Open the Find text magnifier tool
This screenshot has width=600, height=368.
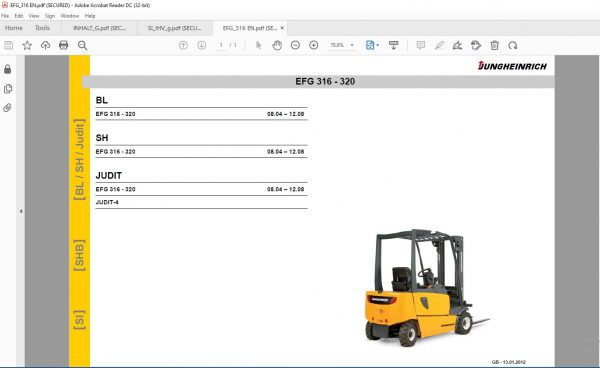pyautogui.click(x=82, y=46)
